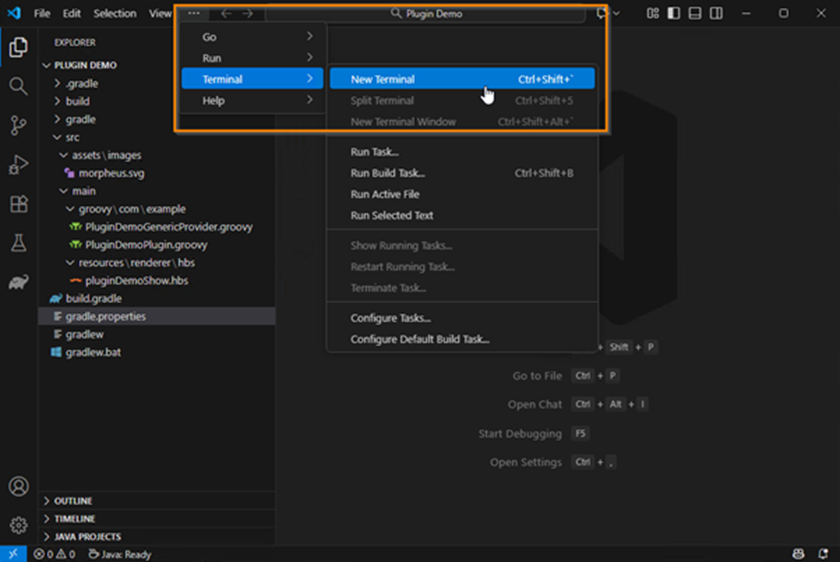The image size is (840, 562).
Task: Collapse the main folder
Action: (157, 191)
